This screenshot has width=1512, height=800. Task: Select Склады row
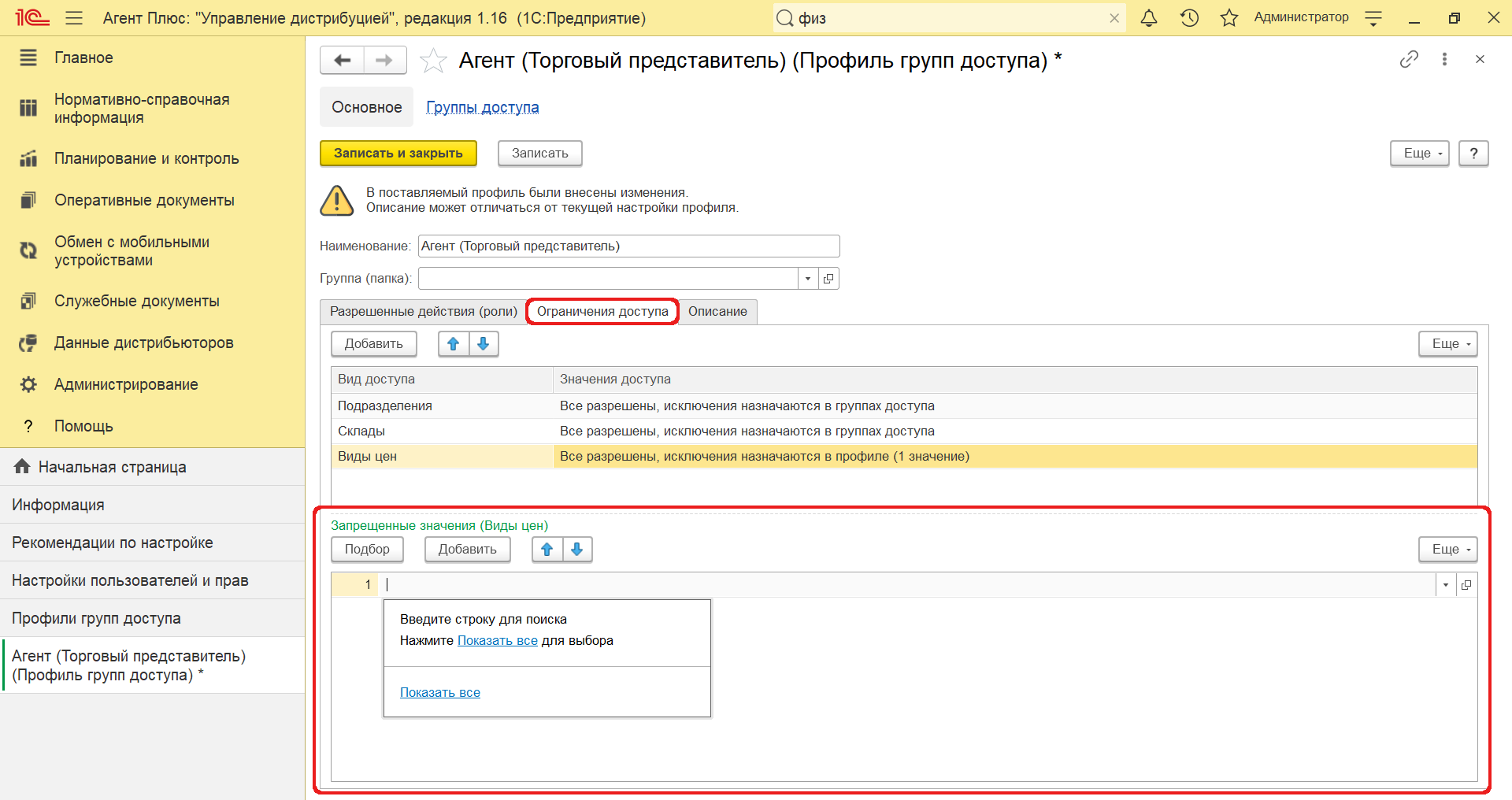click(x=904, y=431)
